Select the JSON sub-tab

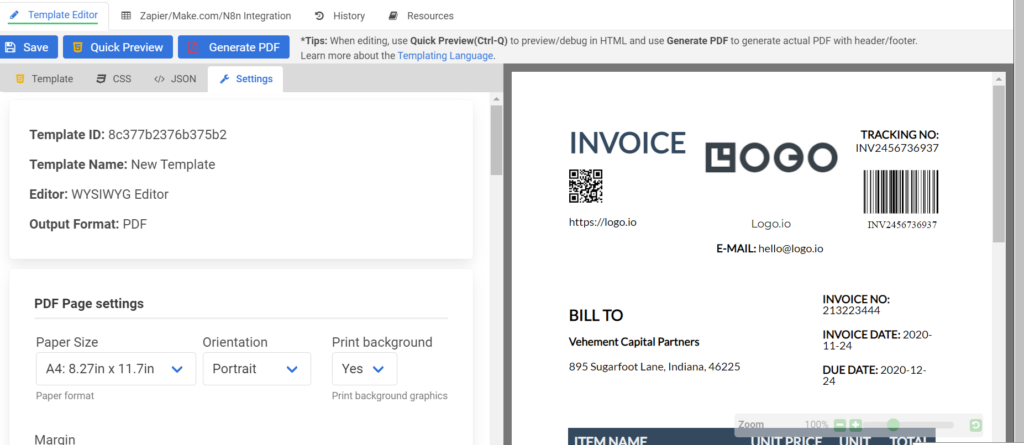[175, 79]
